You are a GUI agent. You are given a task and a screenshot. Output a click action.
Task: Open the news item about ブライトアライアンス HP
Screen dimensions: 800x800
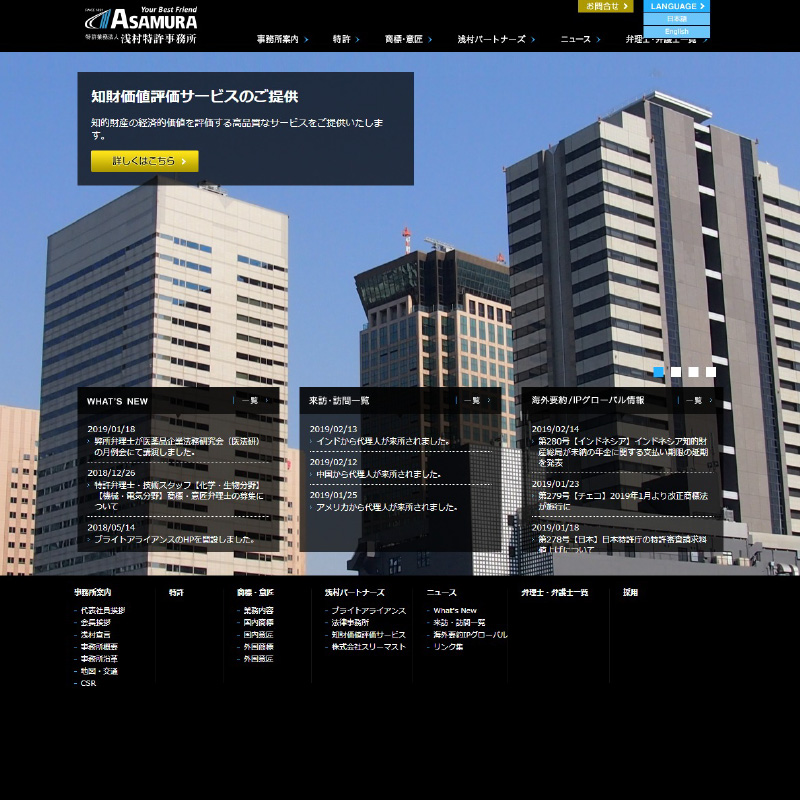point(174,540)
